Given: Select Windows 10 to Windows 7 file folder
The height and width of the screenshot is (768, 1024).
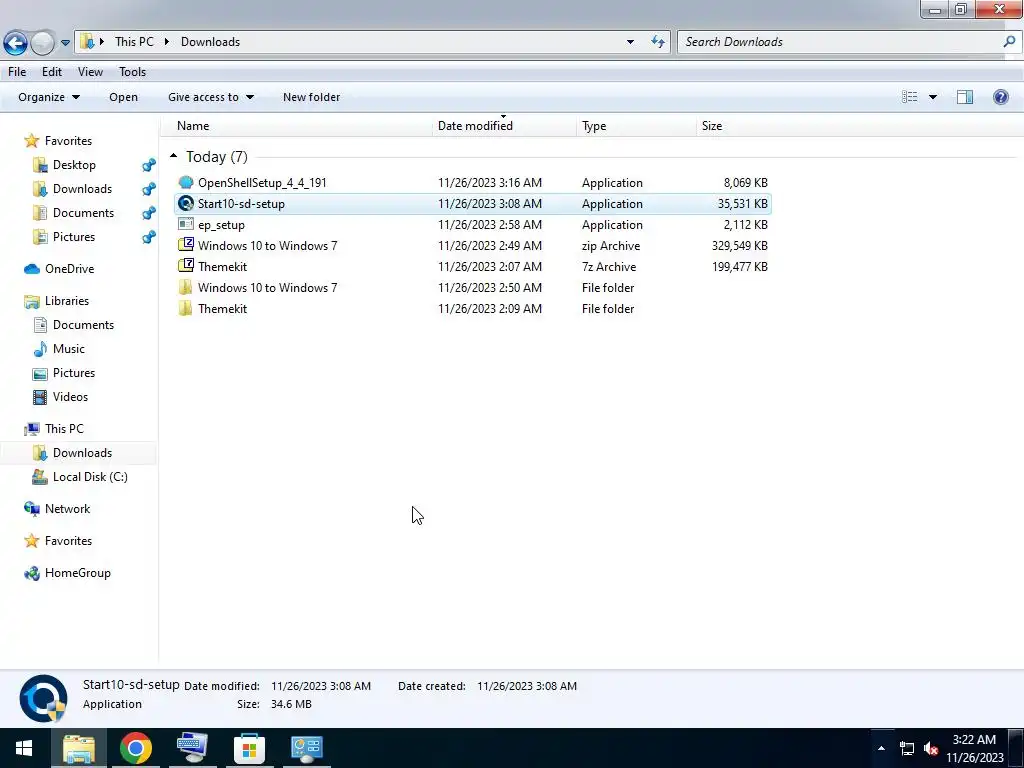Looking at the screenshot, I should tap(268, 287).
